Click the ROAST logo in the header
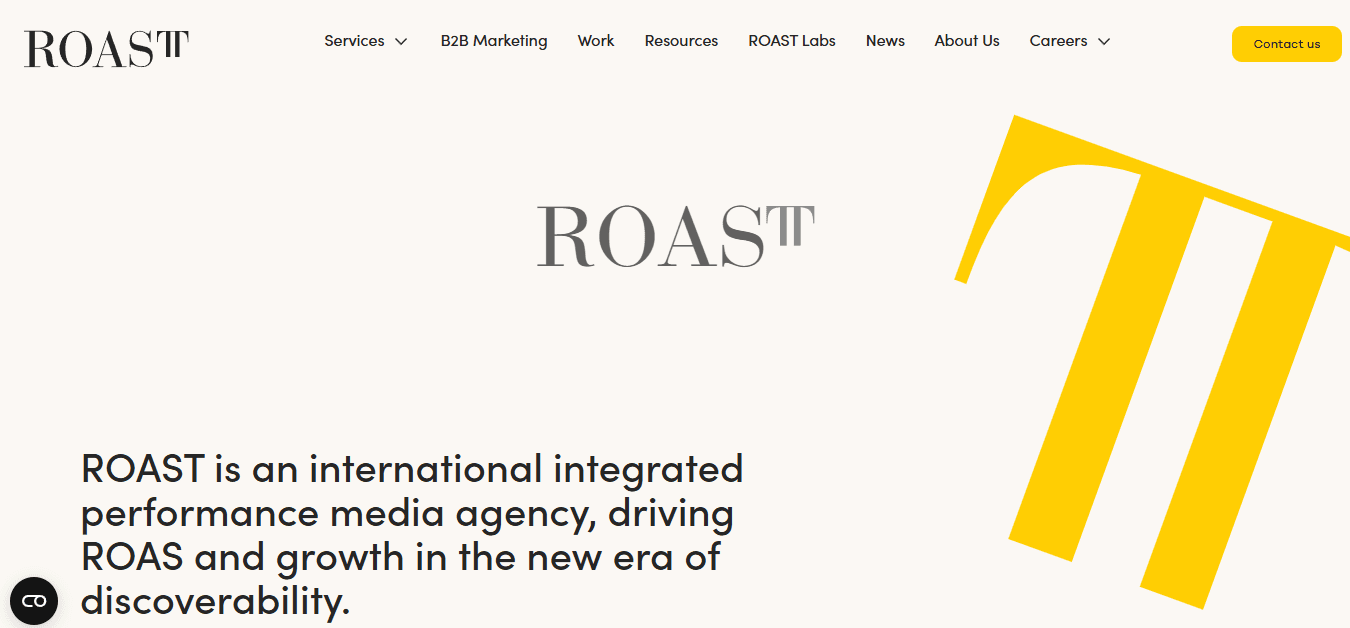 pos(106,48)
